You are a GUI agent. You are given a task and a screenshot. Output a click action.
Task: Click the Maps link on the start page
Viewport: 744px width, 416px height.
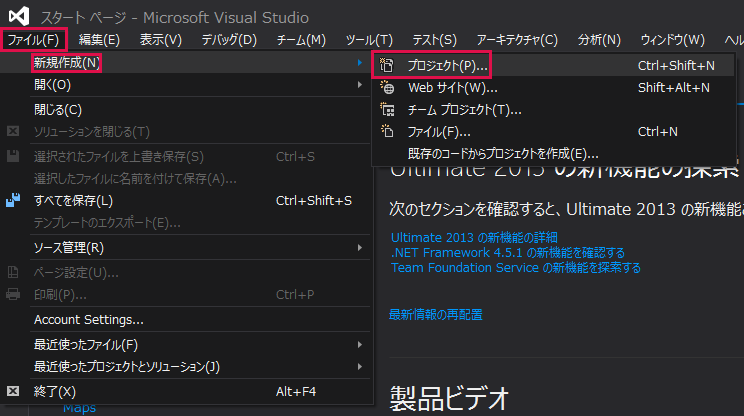(79, 408)
